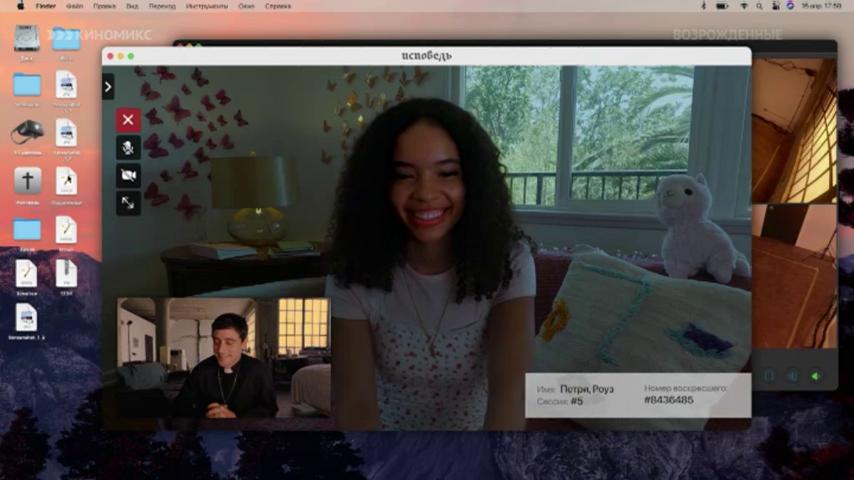Click the date and time in menu bar
The image size is (854, 480).
821,6
